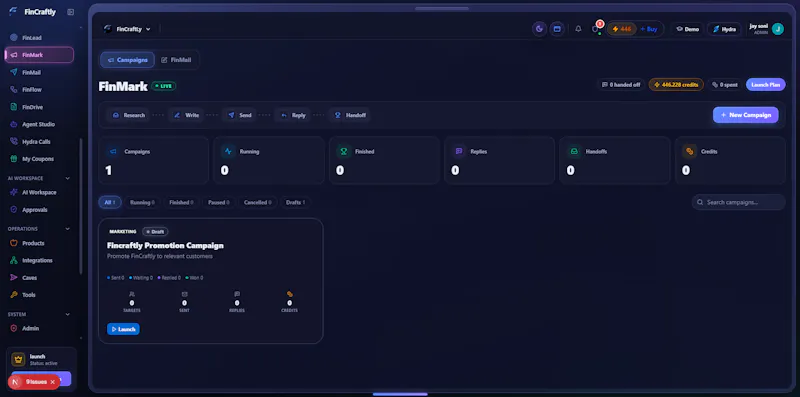Open the Hydra button in top bar
800x397 pixels.
click(724, 29)
